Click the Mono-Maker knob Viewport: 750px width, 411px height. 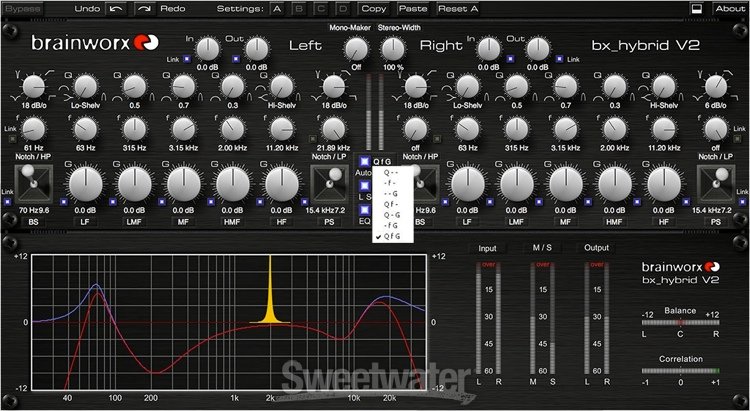point(355,48)
